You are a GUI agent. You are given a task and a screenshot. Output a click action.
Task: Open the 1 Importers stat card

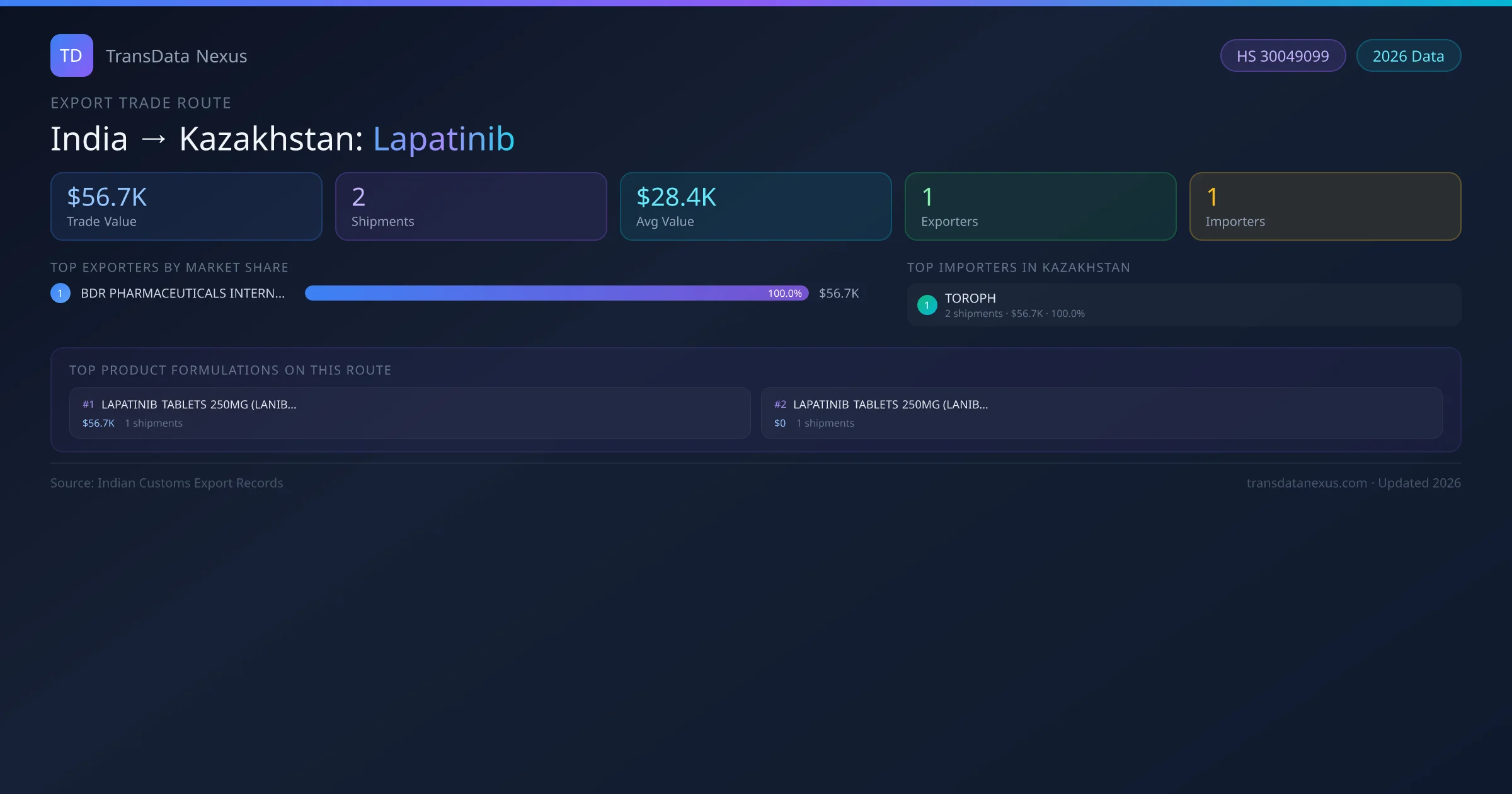click(1325, 207)
